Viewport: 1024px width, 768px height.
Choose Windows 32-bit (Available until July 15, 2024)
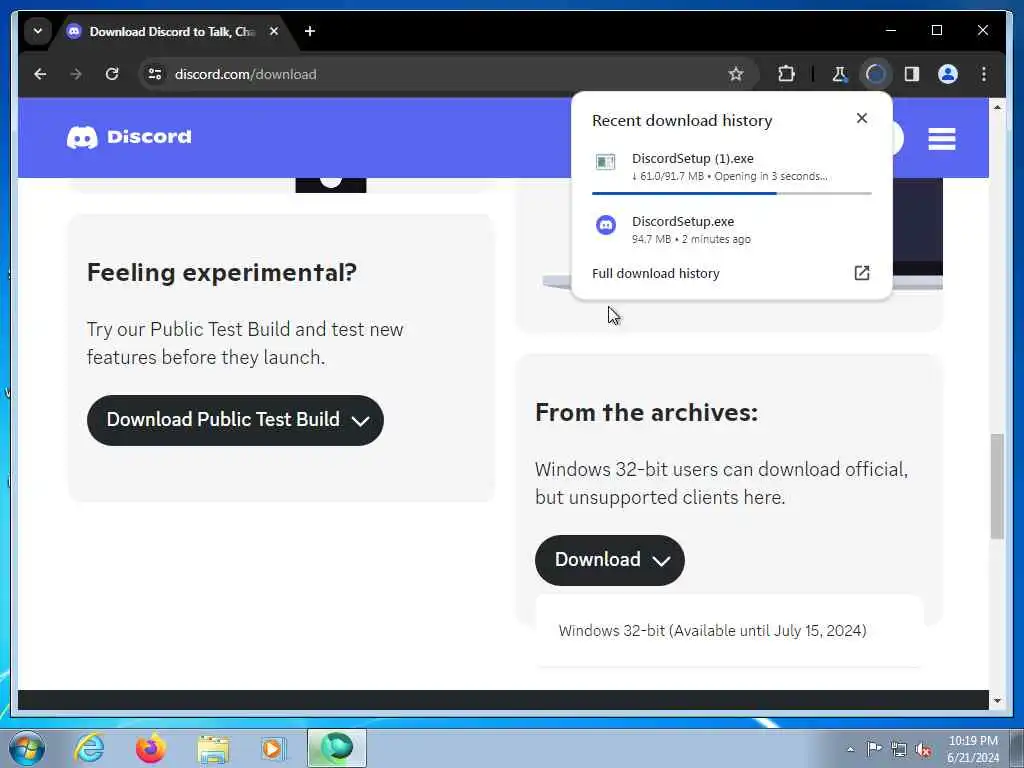[x=712, y=631]
